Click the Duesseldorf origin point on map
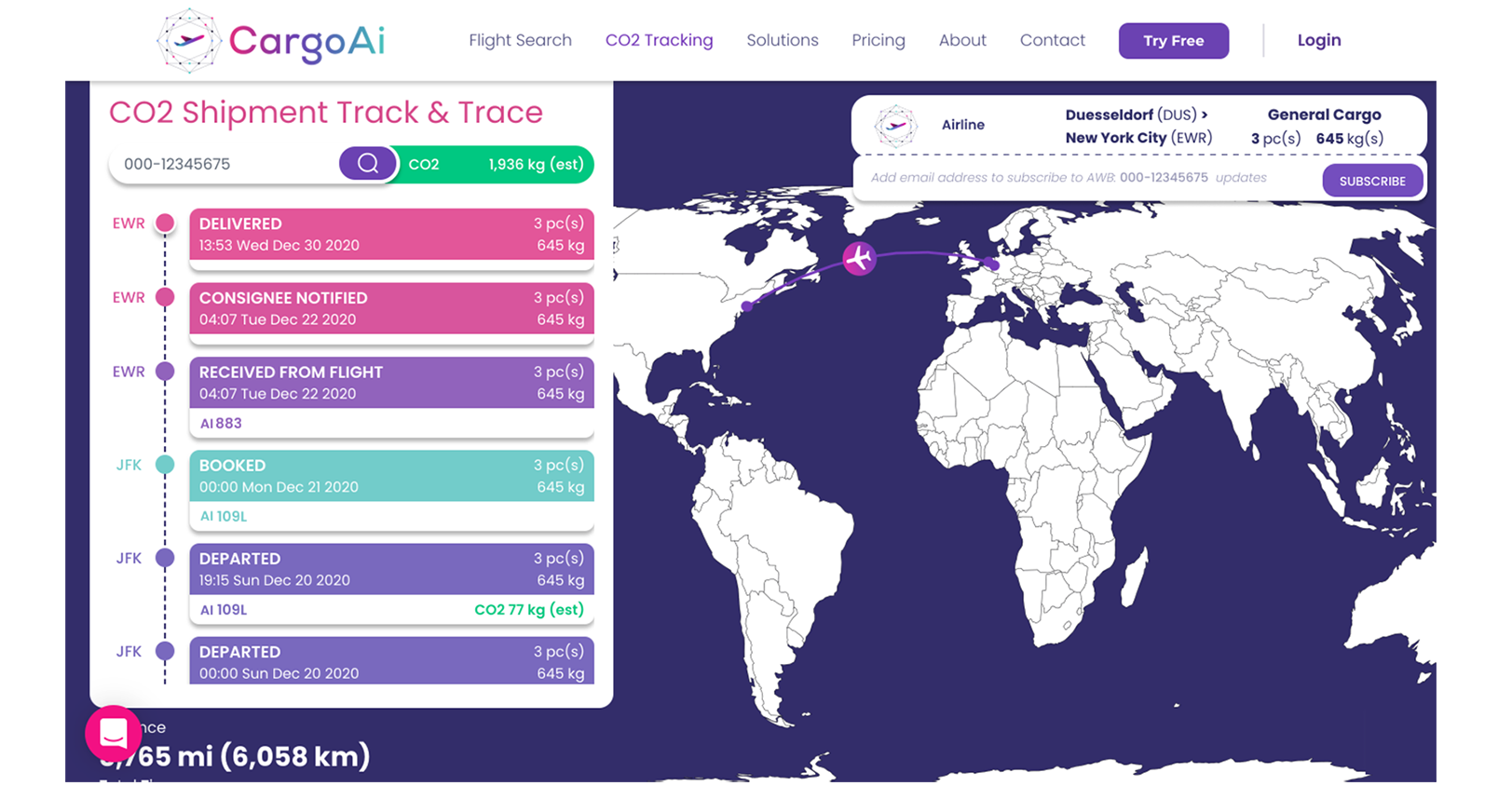1512x786 pixels. [x=994, y=265]
